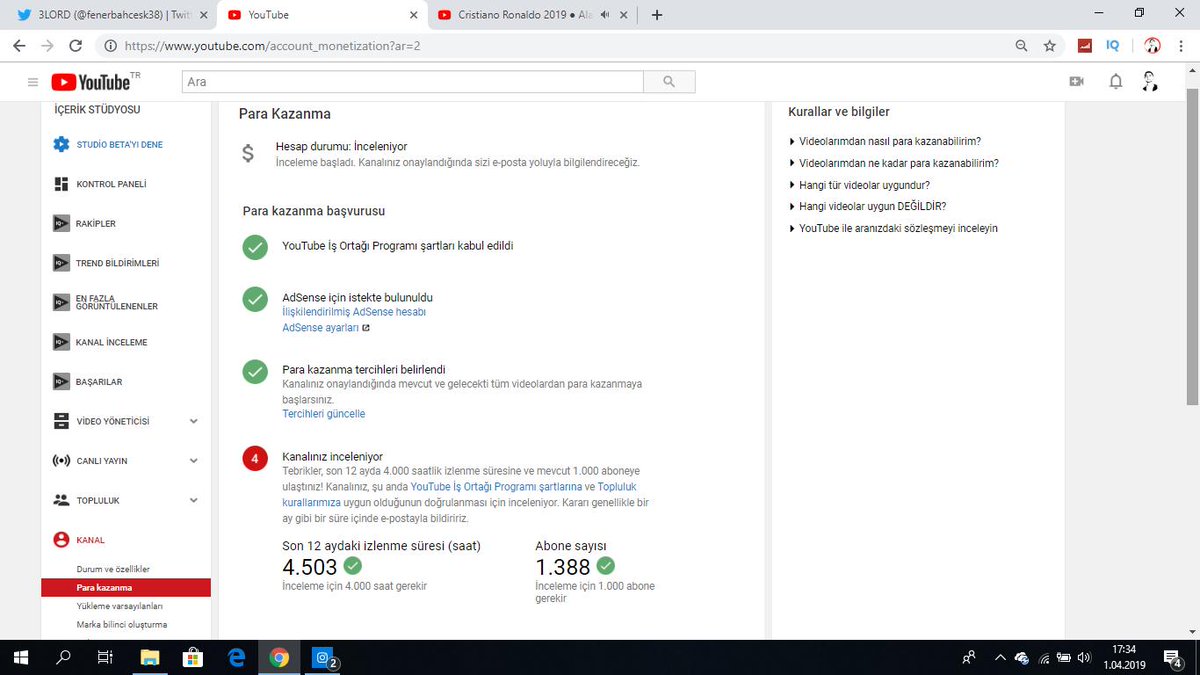Open Marka bilinci oluşturma submenu item

[x=122, y=624]
